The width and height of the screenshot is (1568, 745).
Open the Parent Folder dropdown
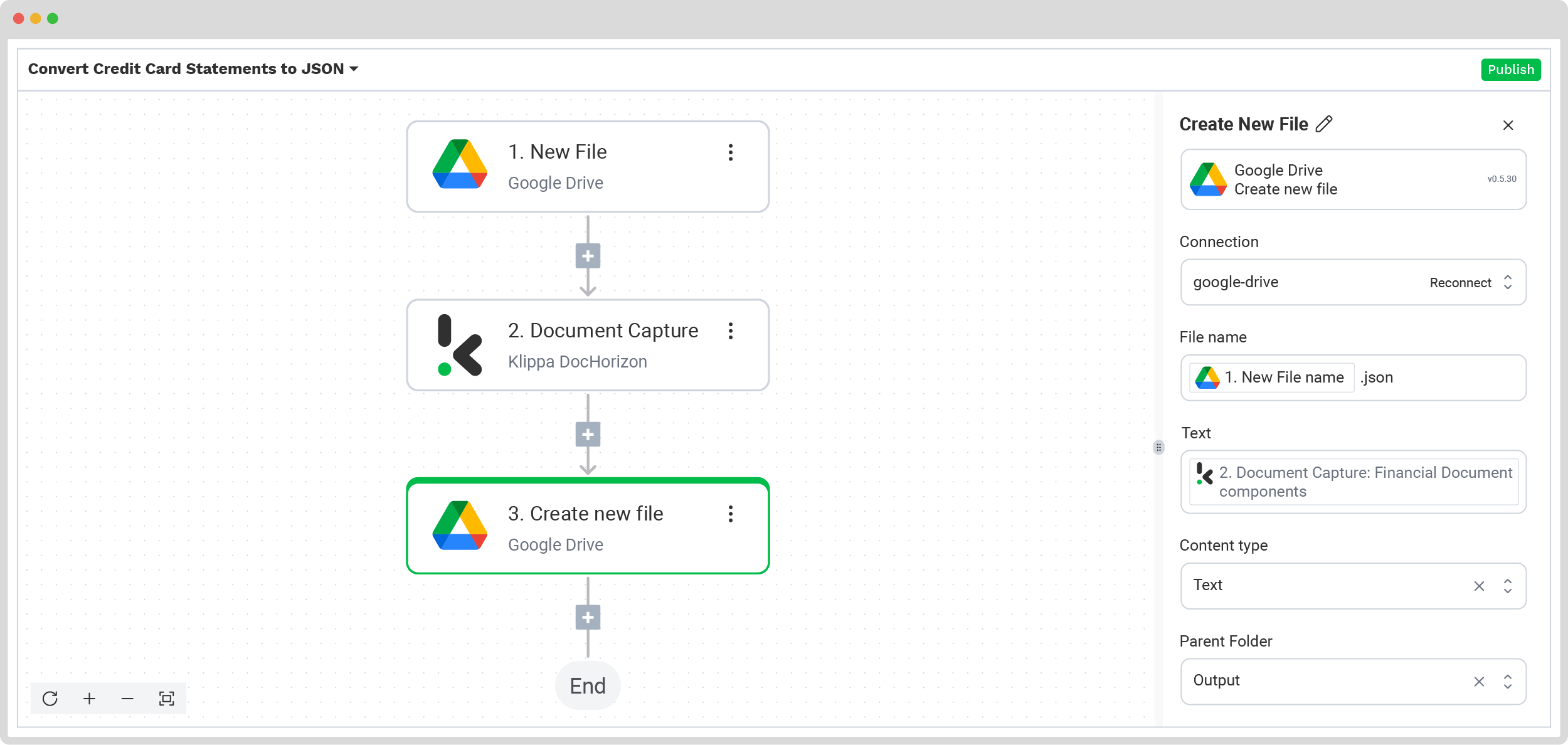coord(1508,682)
